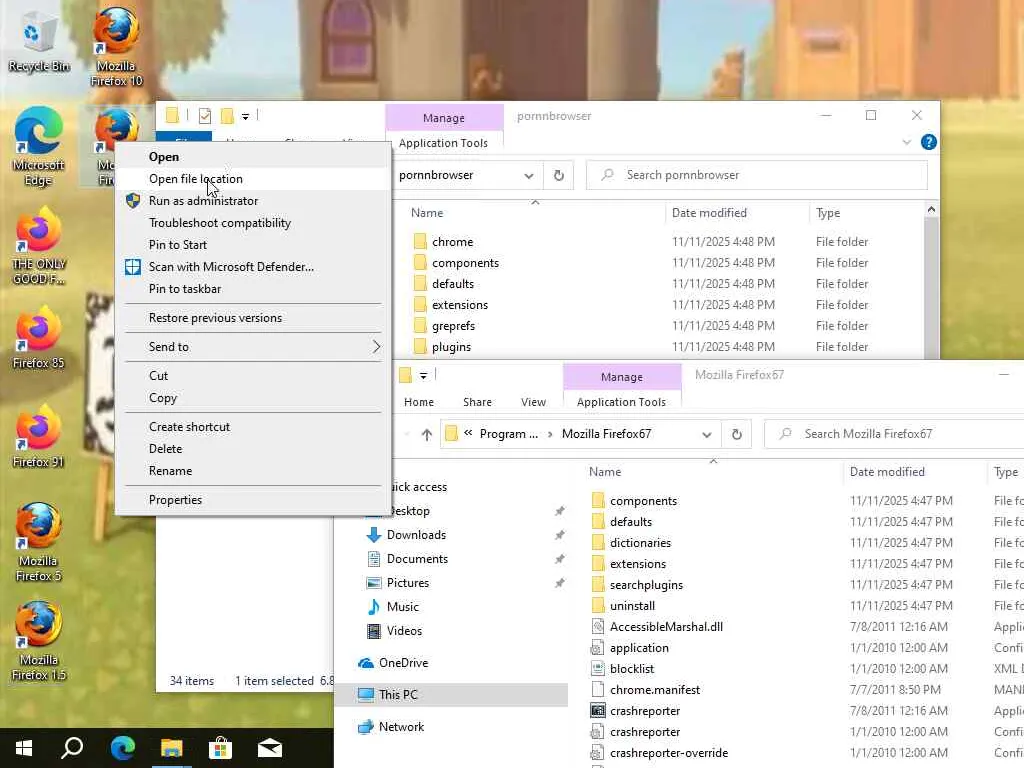Click breadcrumb chevron after Program ... folder
The width and height of the screenshot is (1024, 768).
point(550,434)
